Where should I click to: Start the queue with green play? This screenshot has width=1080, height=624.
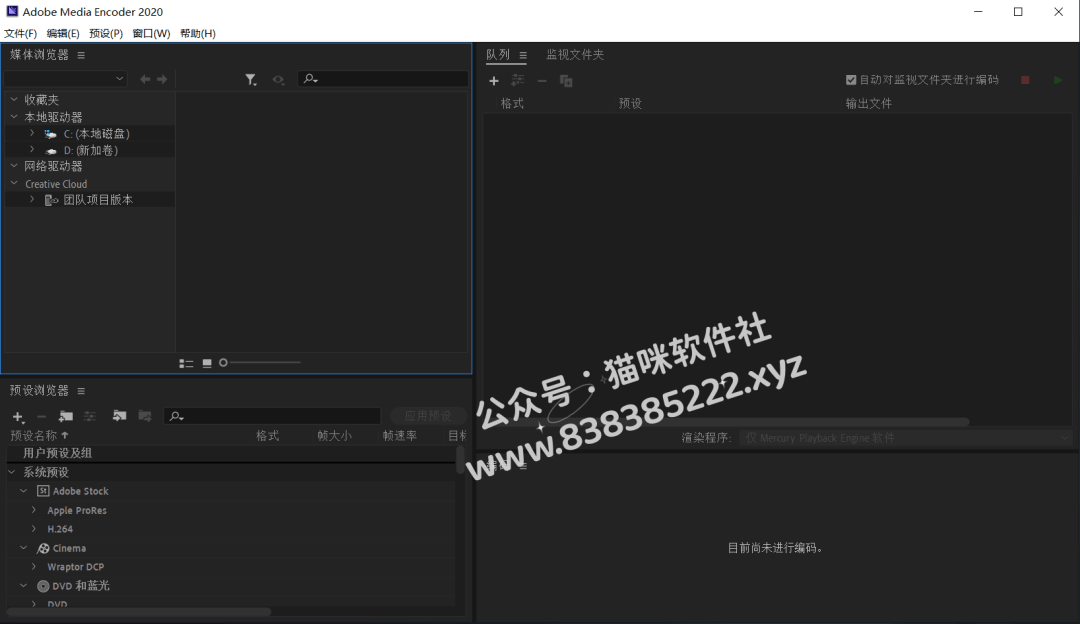coord(1058,81)
